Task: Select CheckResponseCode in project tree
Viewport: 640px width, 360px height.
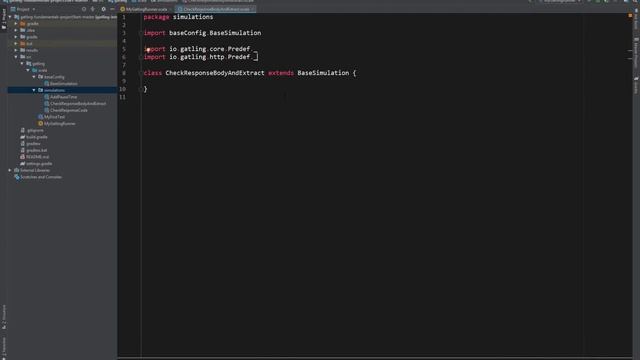Action: 69,110
